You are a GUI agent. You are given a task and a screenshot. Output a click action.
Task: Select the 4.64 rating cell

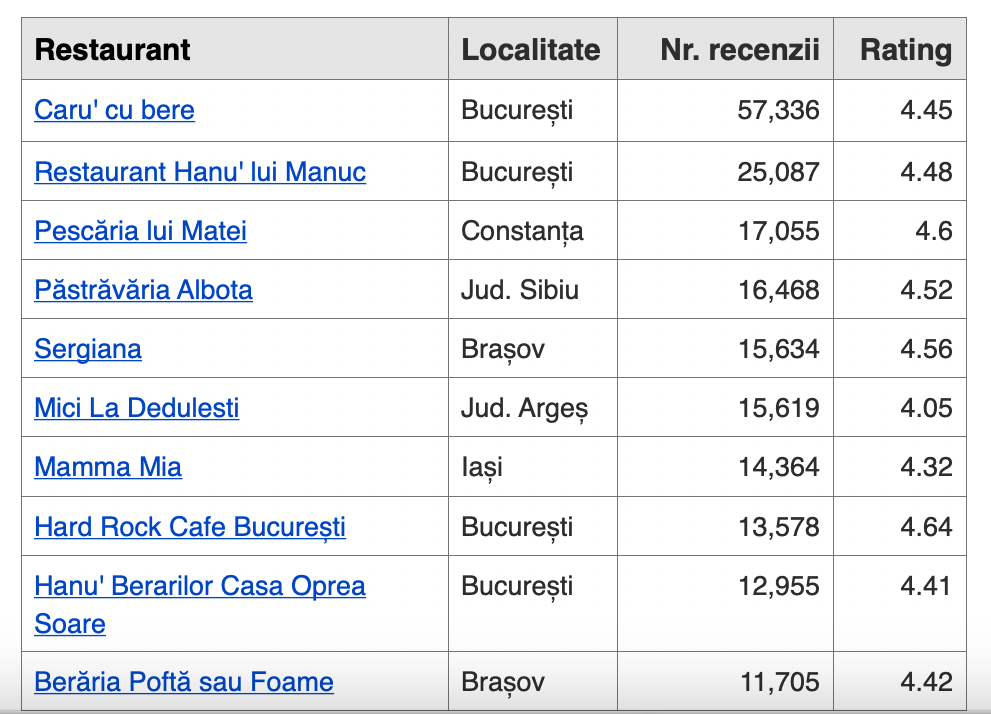[926, 527]
